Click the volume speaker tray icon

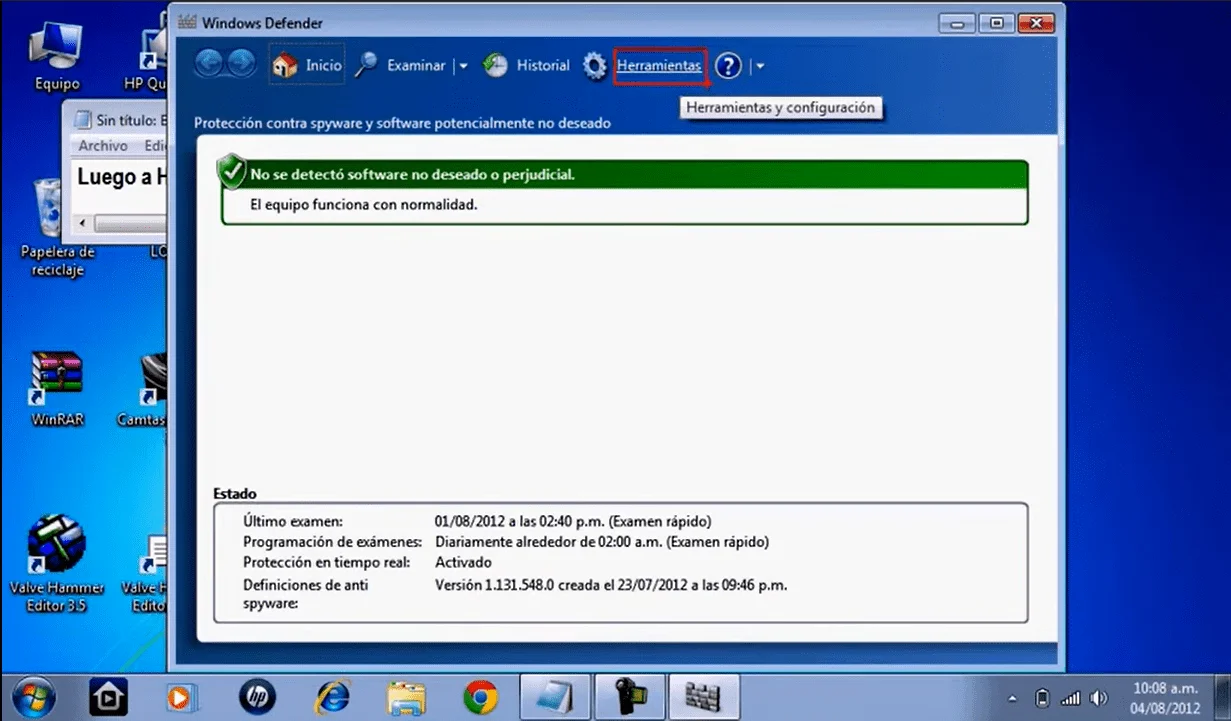coord(1099,697)
